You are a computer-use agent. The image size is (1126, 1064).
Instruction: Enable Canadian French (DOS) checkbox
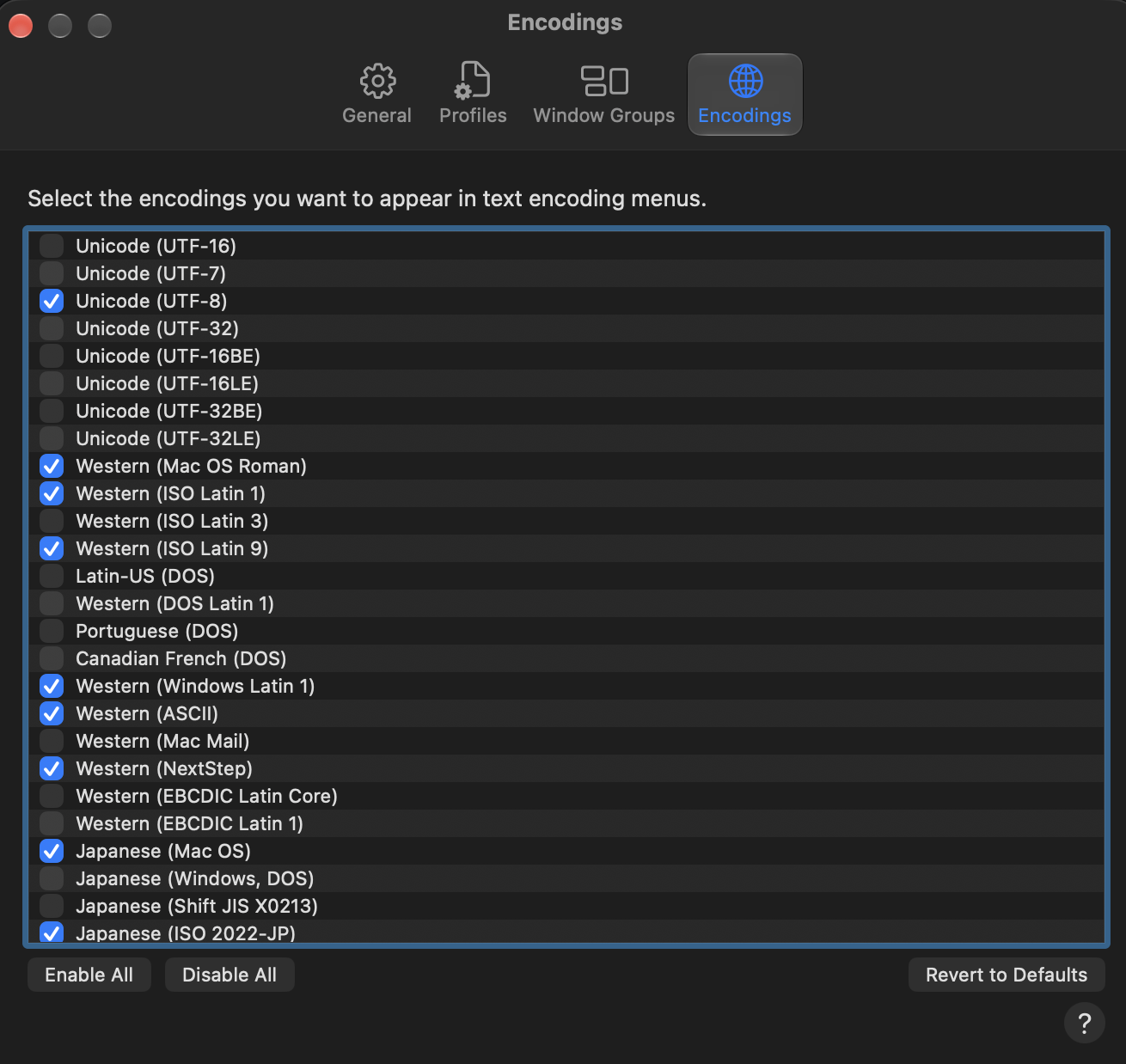tap(52, 658)
